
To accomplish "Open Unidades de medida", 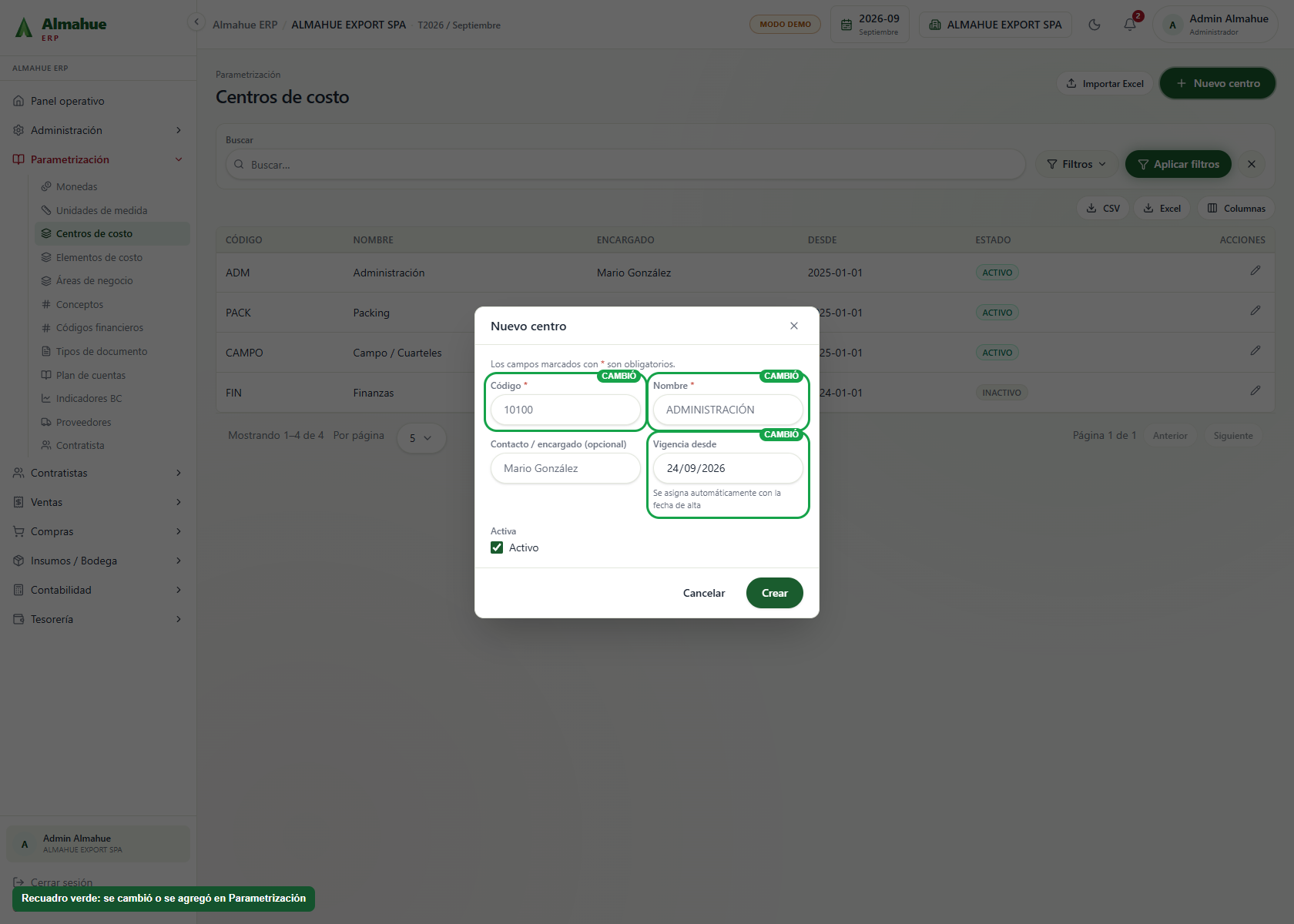I will point(112,210).
